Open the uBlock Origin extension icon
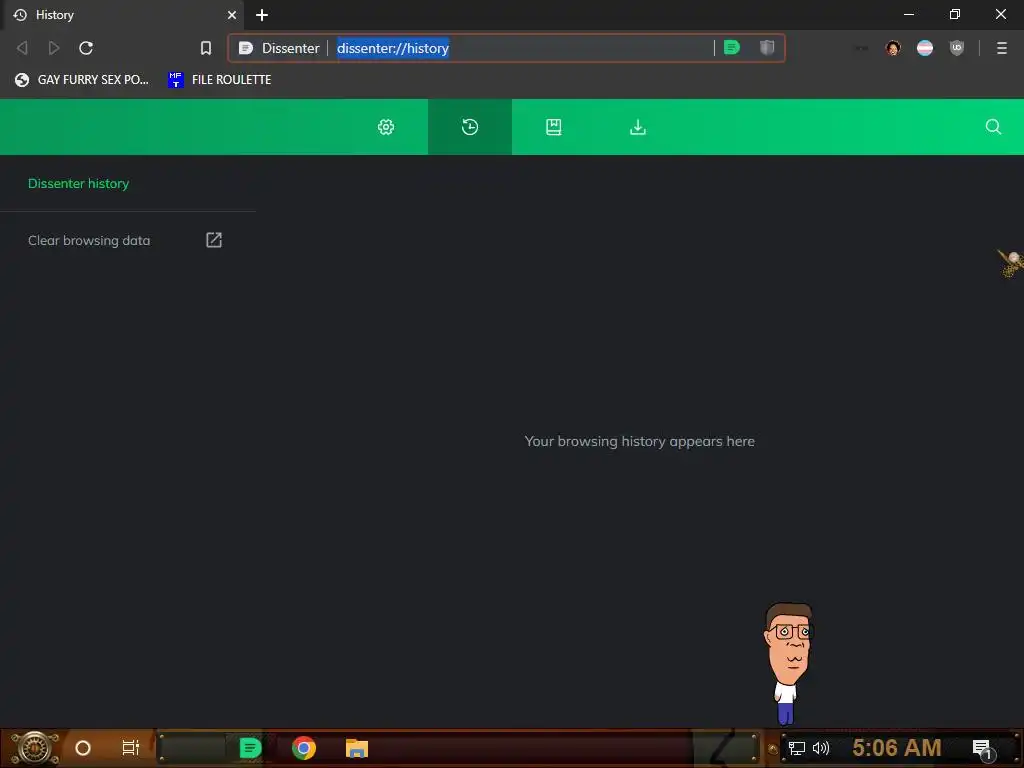The image size is (1024, 768). click(x=957, y=48)
